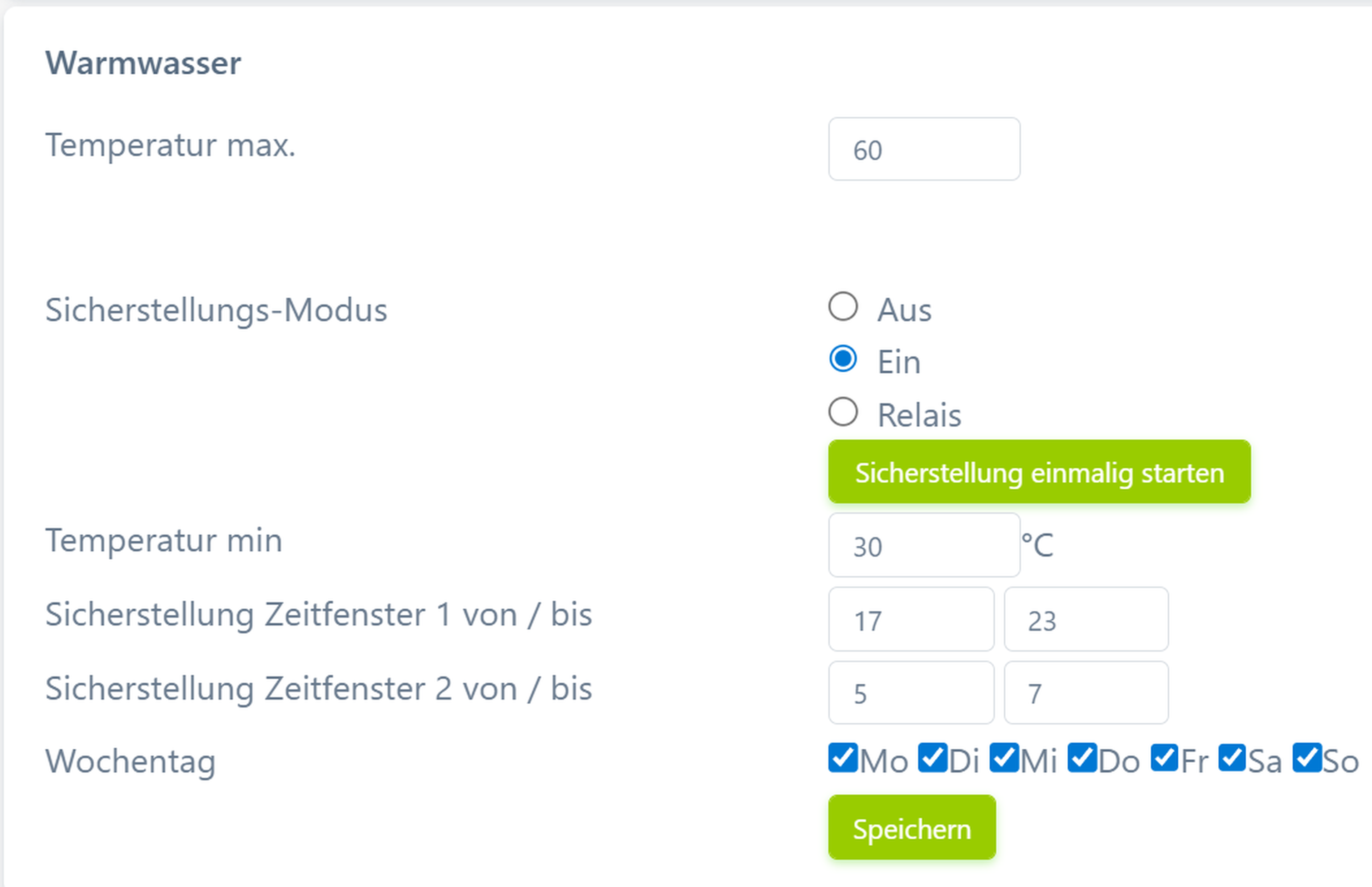Screen dimensions: 1372x887
Task: Click Zeitfenster 1 start hour field
Action: coord(910,620)
